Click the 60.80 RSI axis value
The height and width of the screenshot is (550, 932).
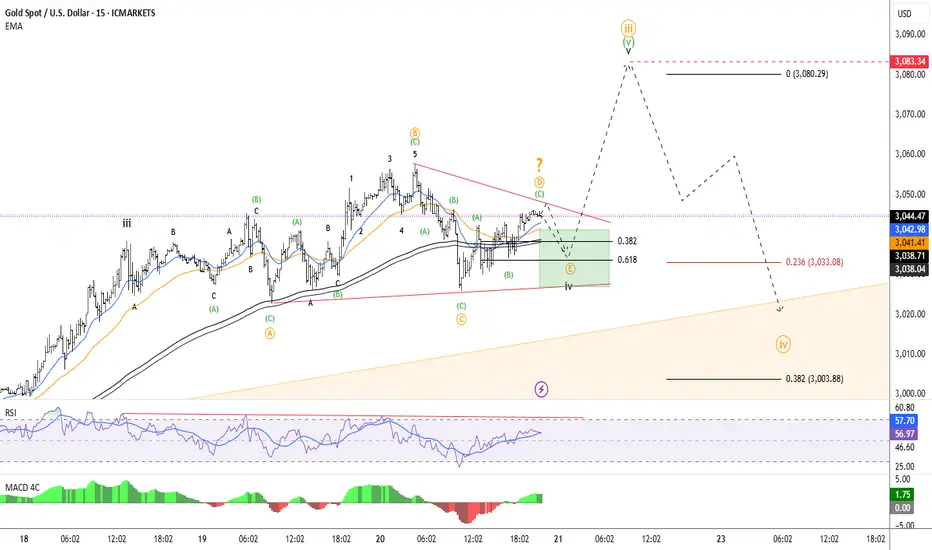(904, 407)
